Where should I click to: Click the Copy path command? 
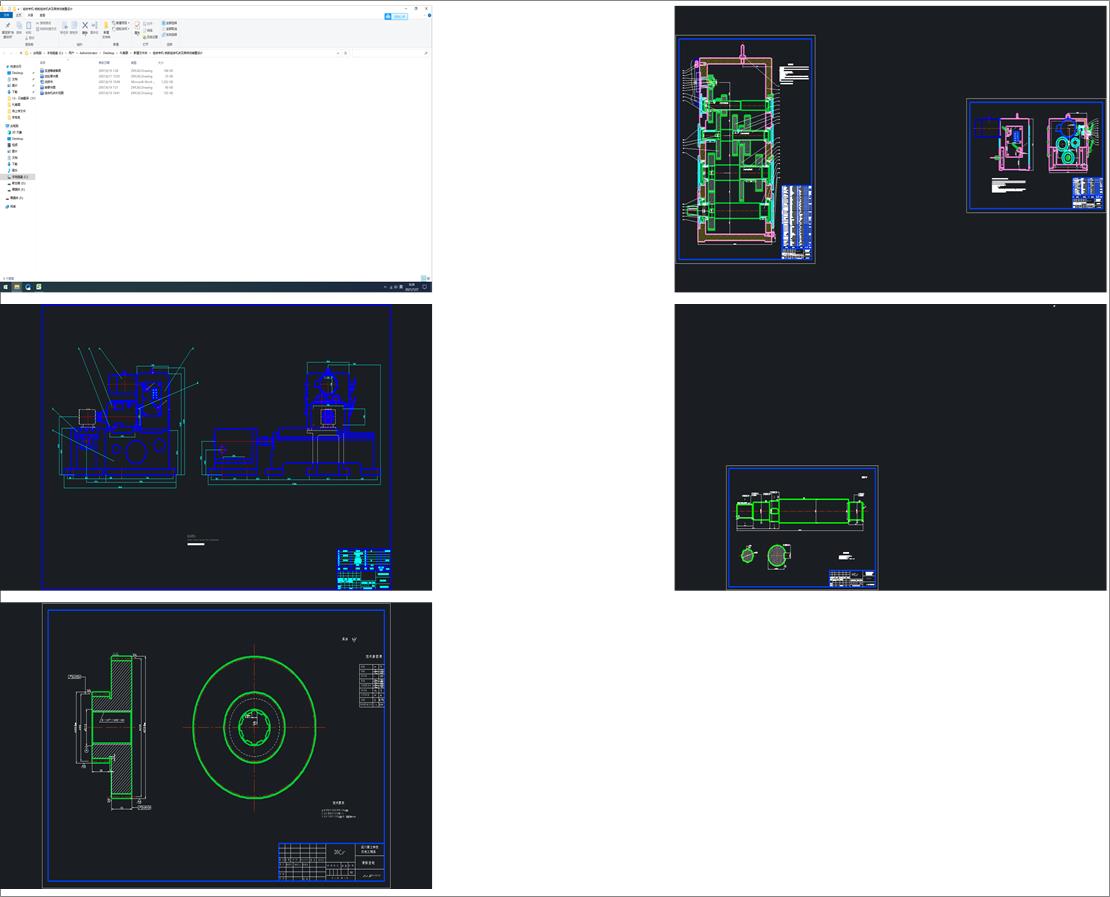click(x=43, y=23)
